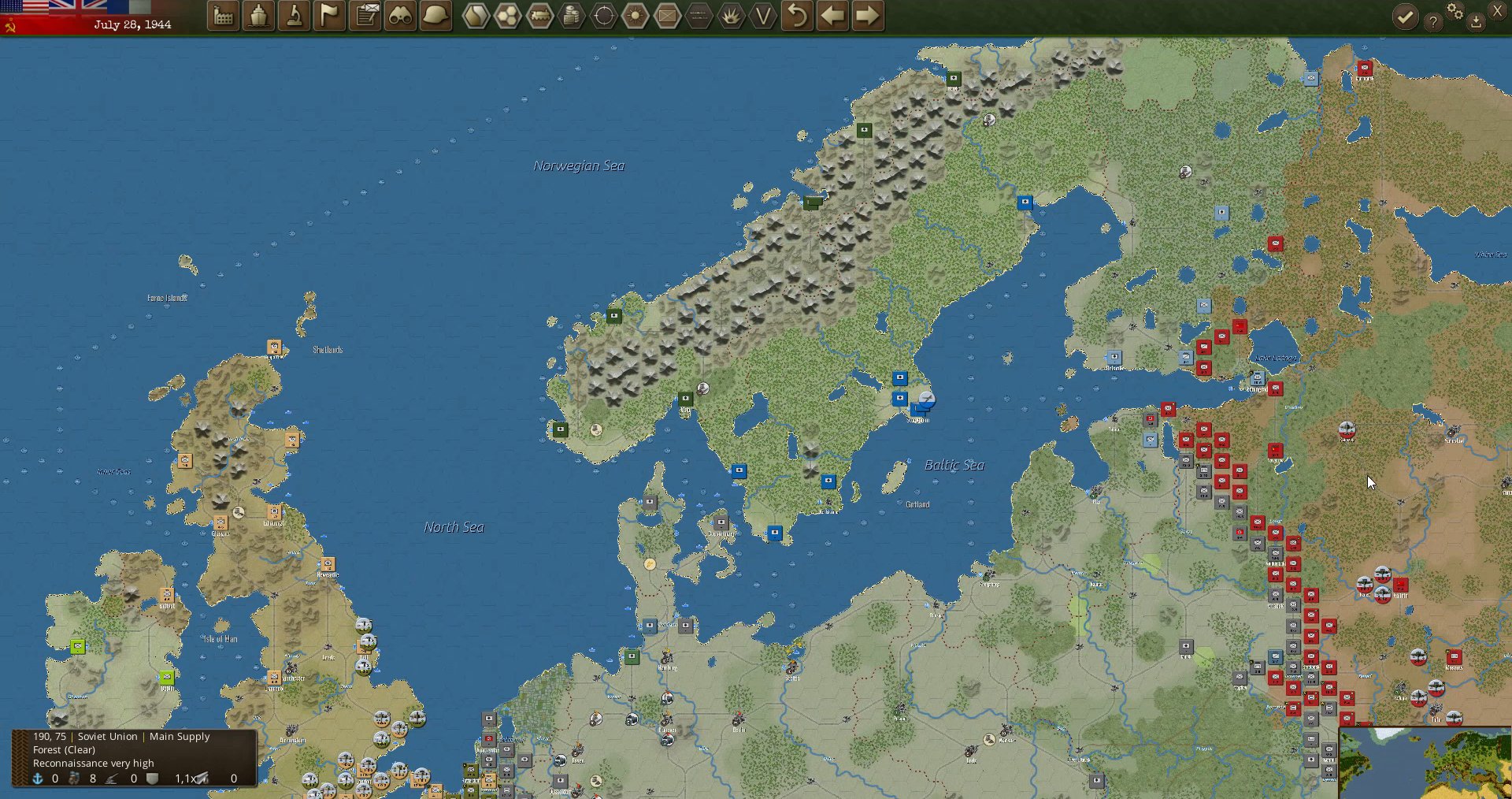The image size is (1512, 799).
Task: Click the Norwegian Sea map label
Action: 579,165
